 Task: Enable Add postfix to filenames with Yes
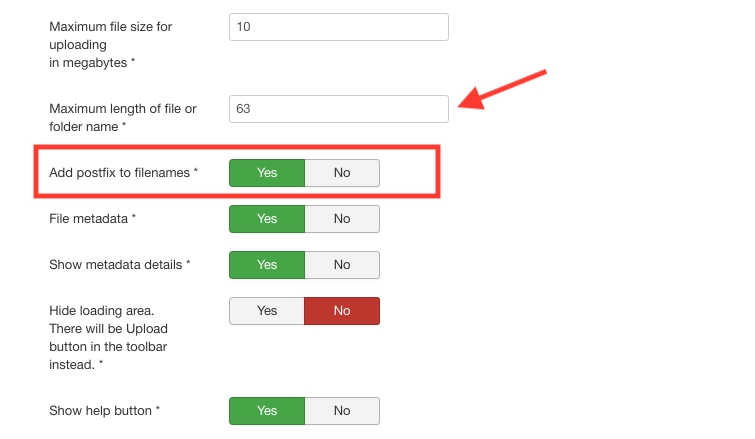pos(267,173)
